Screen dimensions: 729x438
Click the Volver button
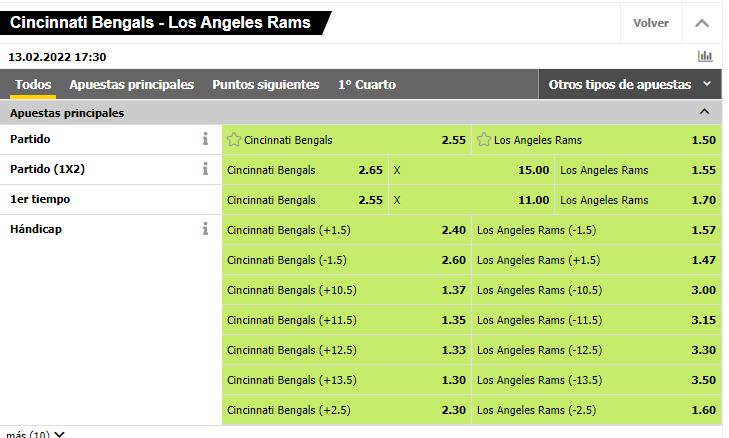tap(651, 23)
